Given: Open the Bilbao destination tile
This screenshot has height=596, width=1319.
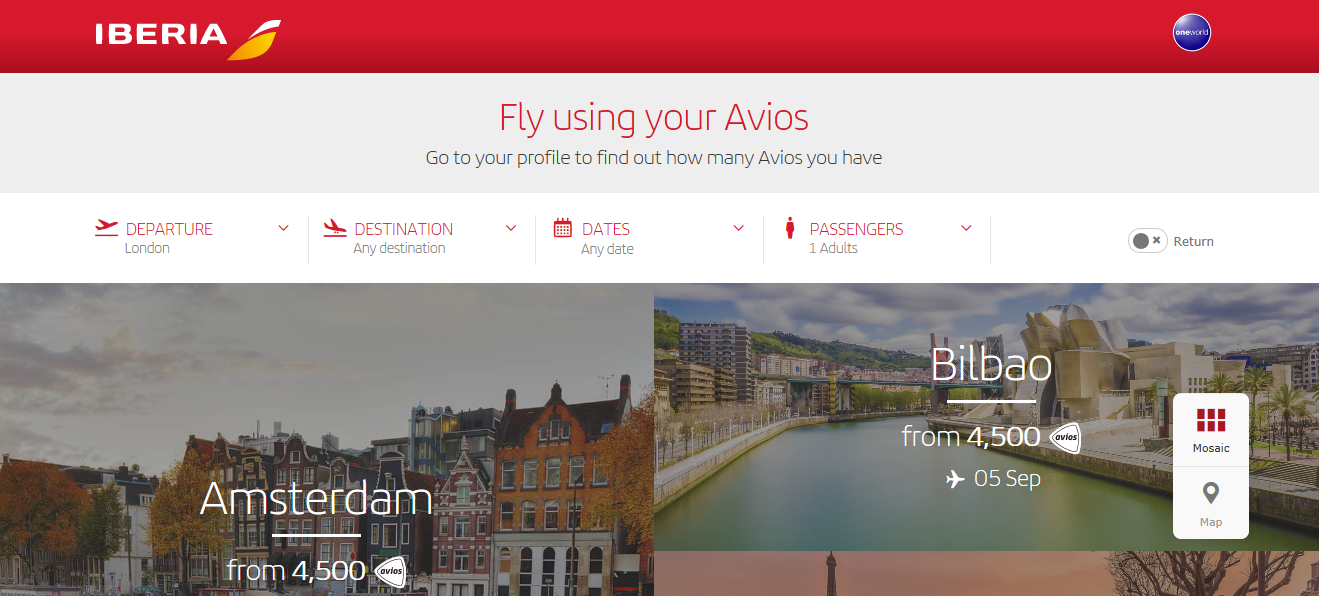Looking at the screenshot, I should (986, 417).
